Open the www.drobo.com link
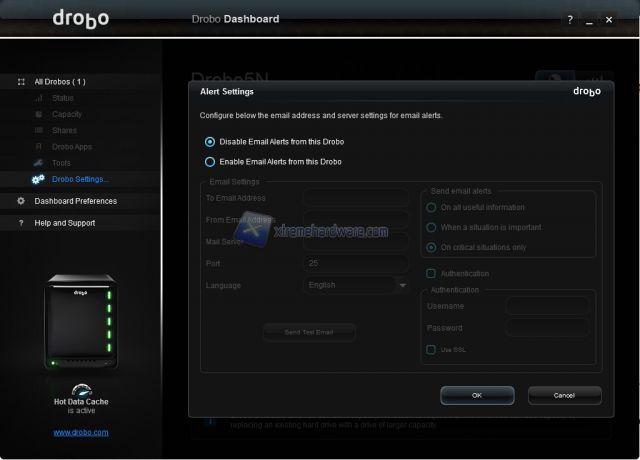640x460 pixels. (x=81, y=432)
